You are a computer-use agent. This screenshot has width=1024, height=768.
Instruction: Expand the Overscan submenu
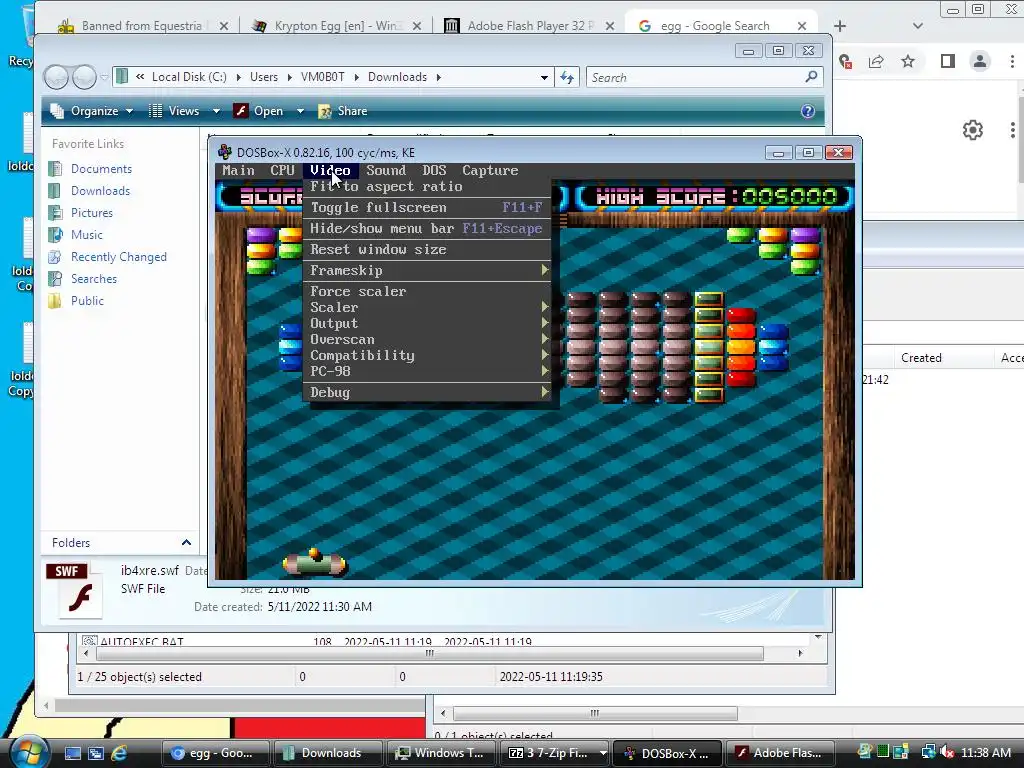tap(427, 340)
